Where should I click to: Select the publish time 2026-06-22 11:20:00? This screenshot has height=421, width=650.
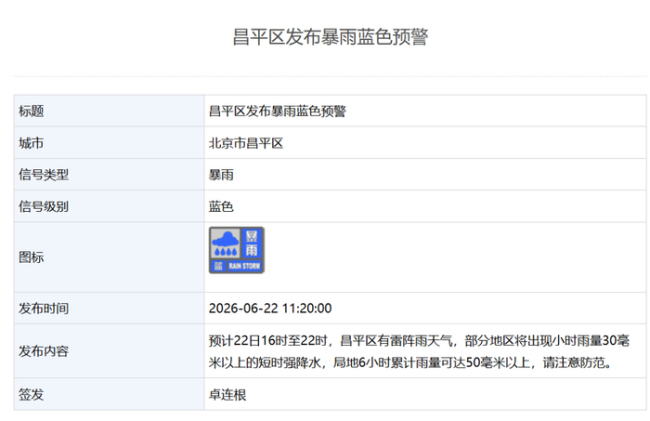coord(270,308)
